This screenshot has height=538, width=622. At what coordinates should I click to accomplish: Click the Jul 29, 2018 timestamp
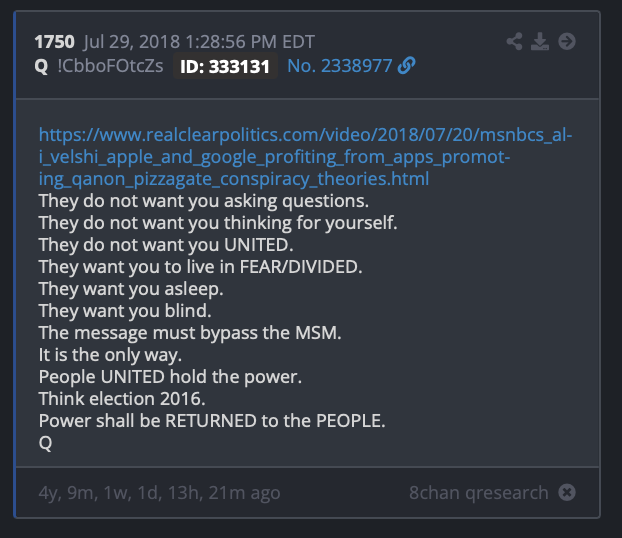coord(199,42)
